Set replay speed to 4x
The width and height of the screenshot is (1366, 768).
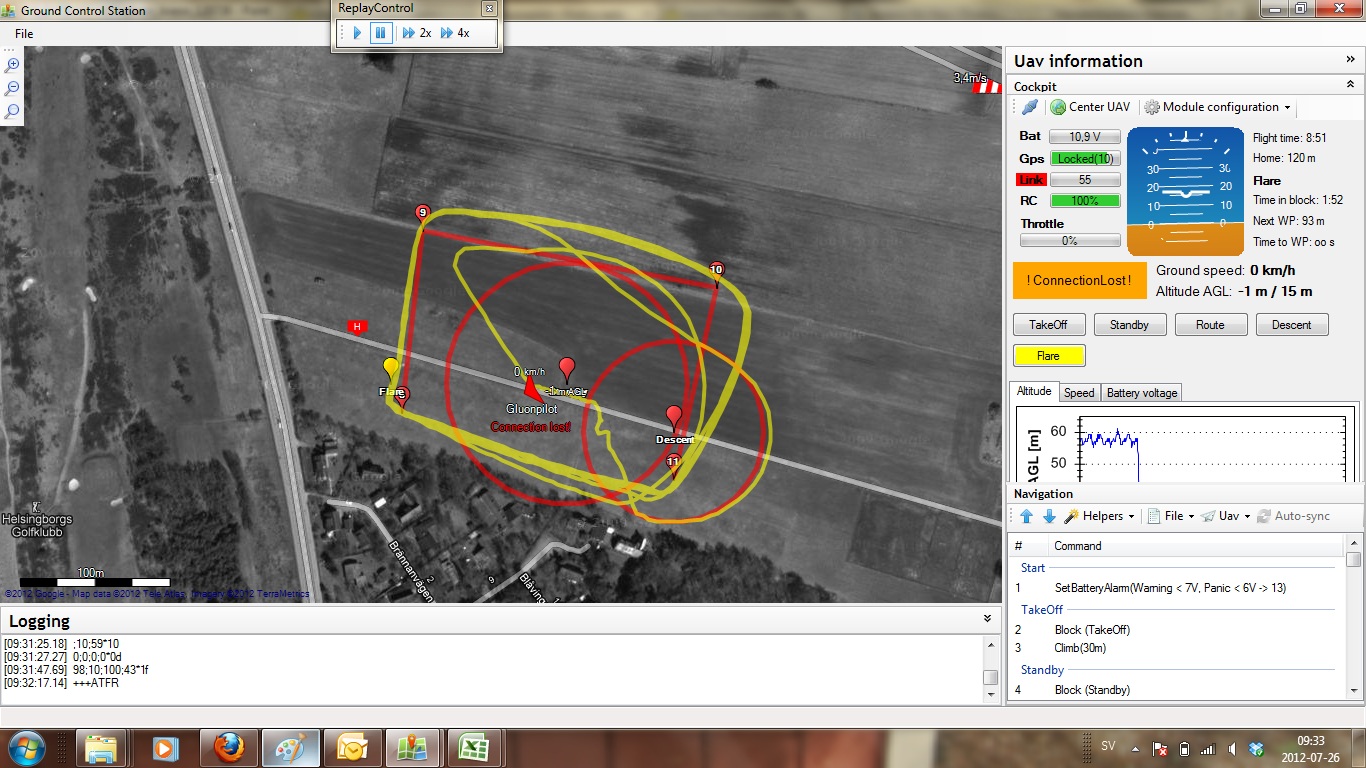coord(455,33)
